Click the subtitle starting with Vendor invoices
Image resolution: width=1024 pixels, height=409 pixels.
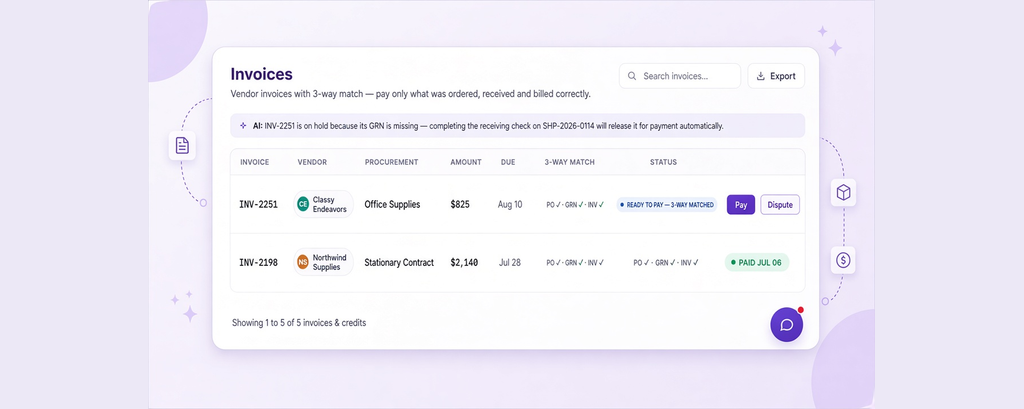pyautogui.click(x=411, y=94)
